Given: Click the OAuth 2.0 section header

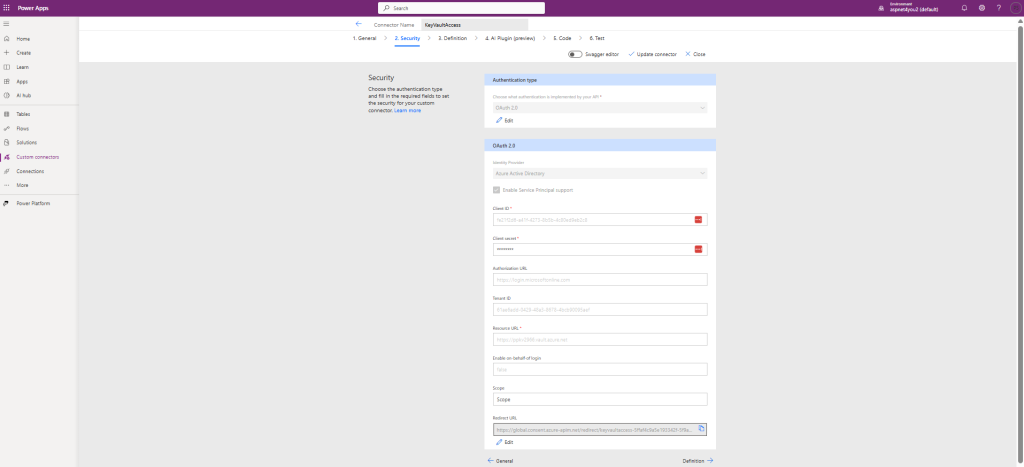Looking at the screenshot, I should (600, 145).
